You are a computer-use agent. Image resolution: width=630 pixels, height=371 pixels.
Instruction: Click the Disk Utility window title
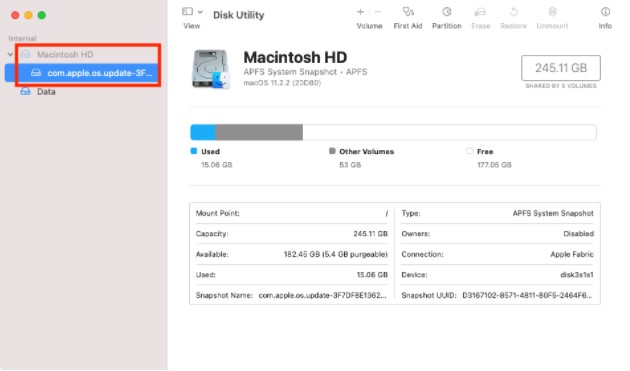(x=239, y=15)
